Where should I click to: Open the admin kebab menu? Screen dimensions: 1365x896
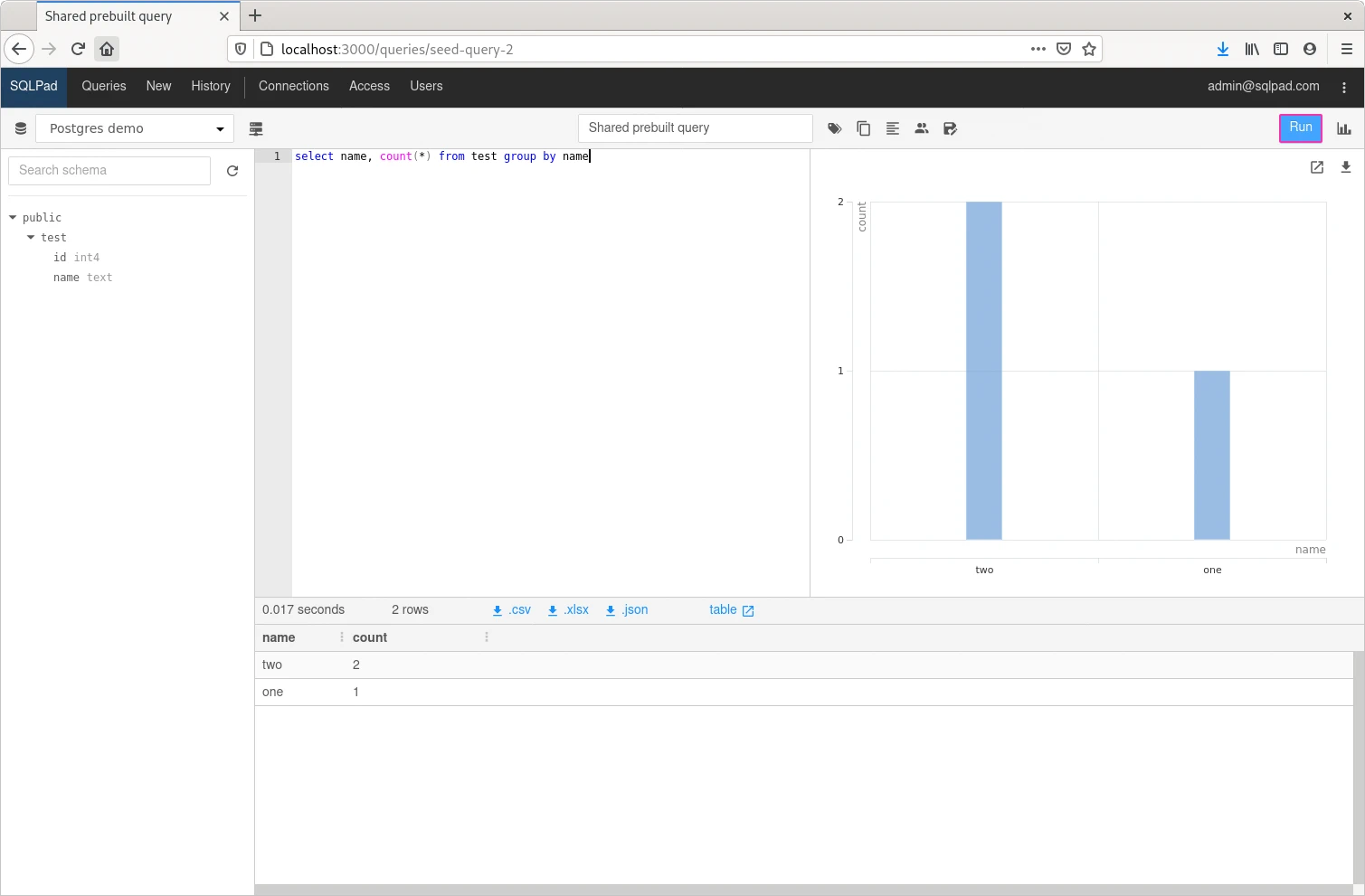coord(1343,88)
